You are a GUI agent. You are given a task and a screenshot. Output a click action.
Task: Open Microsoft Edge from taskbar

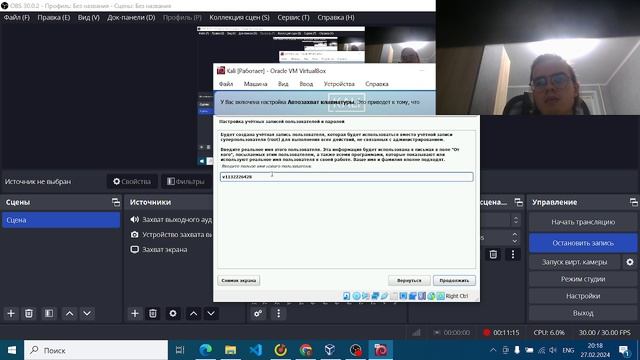pos(205,350)
